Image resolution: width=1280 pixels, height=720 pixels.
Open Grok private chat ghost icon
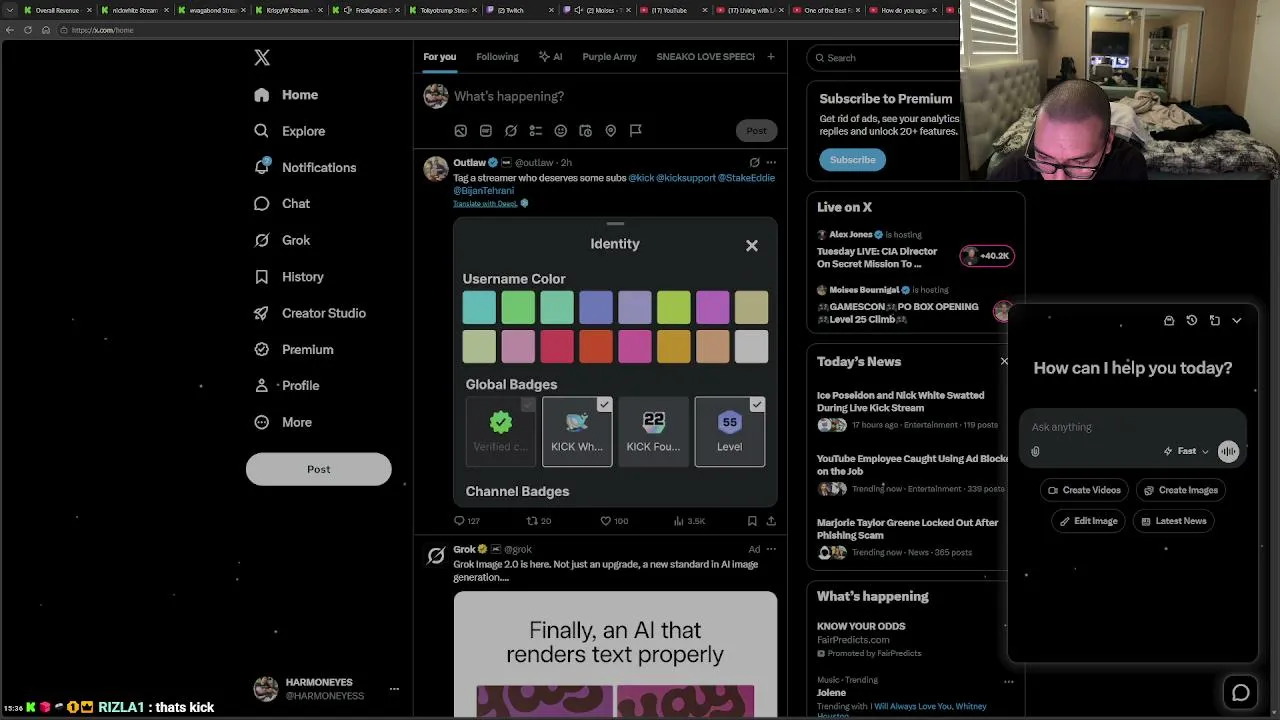pos(1169,321)
